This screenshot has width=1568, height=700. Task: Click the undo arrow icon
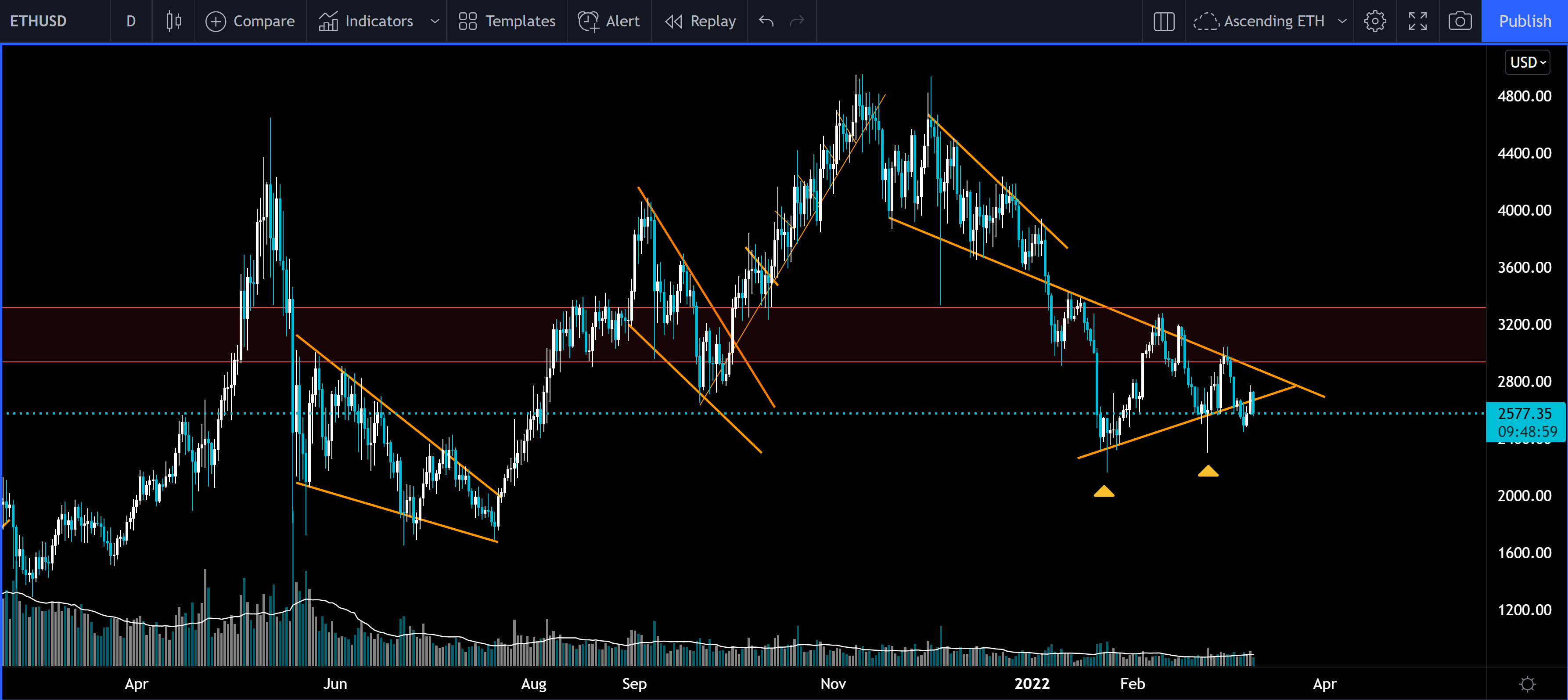766,22
